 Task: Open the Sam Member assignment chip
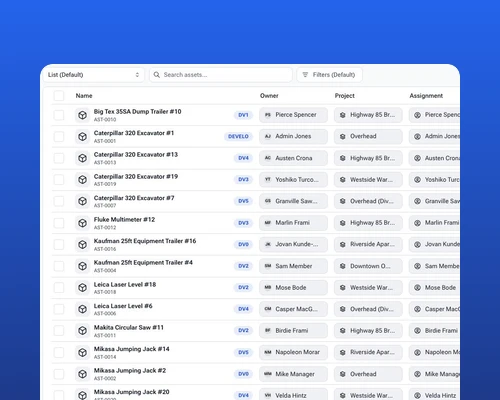[x=435, y=266]
